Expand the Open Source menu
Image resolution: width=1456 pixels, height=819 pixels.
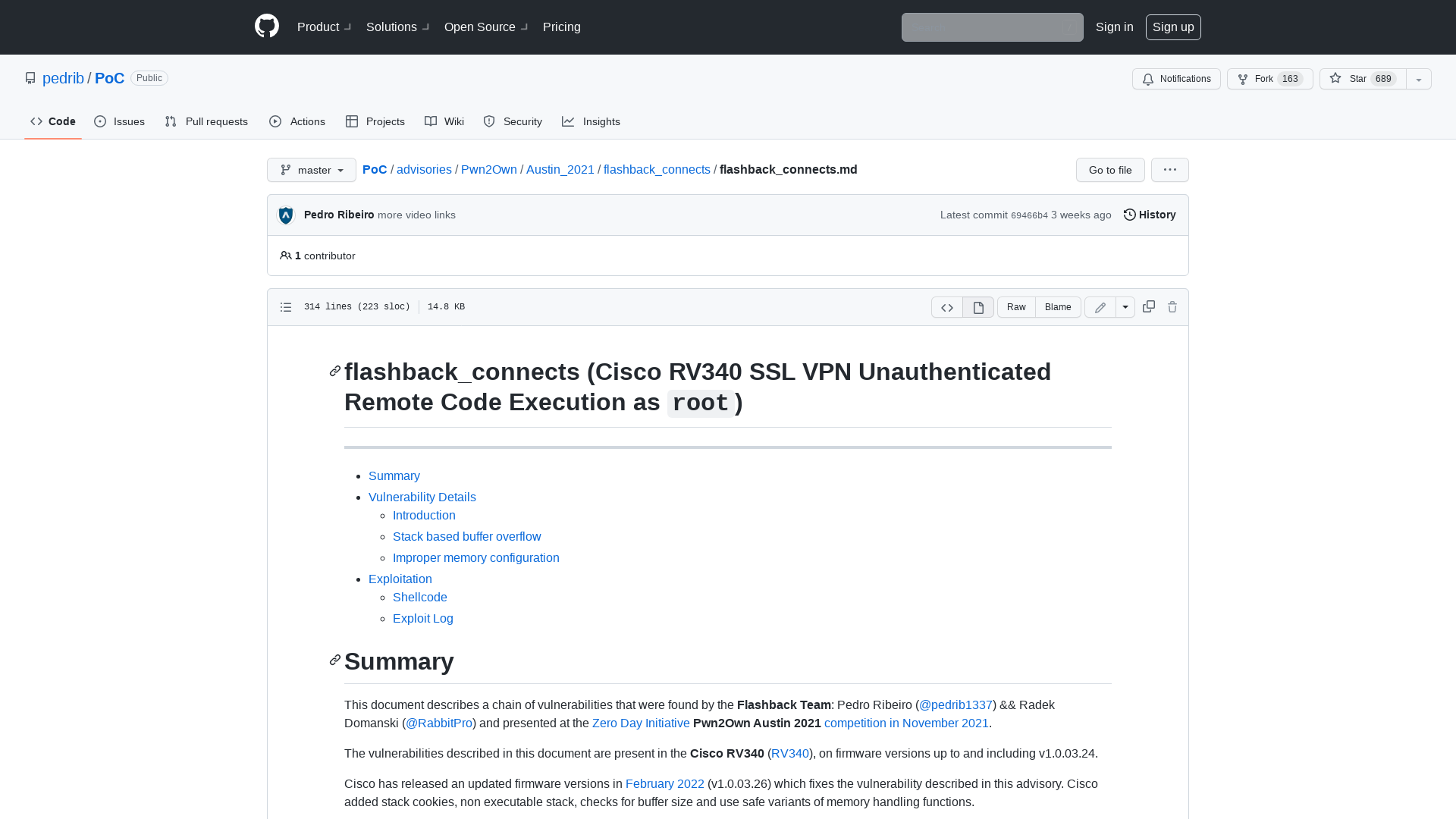[x=486, y=27]
